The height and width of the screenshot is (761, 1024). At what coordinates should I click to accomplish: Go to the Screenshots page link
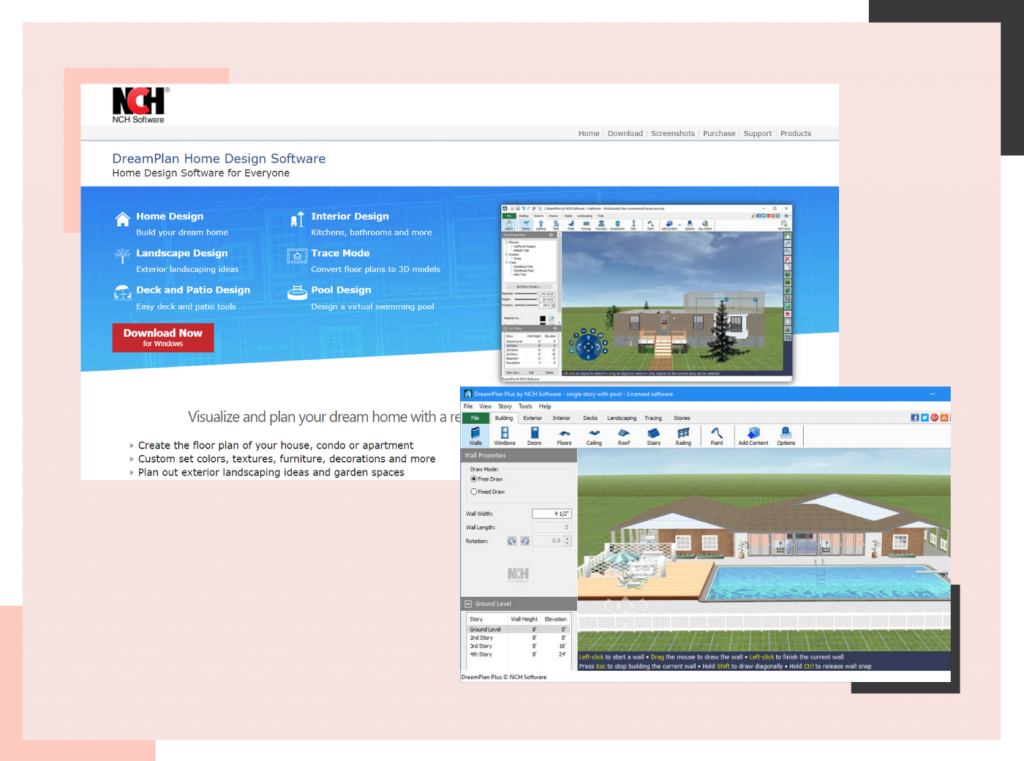(672, 133)
